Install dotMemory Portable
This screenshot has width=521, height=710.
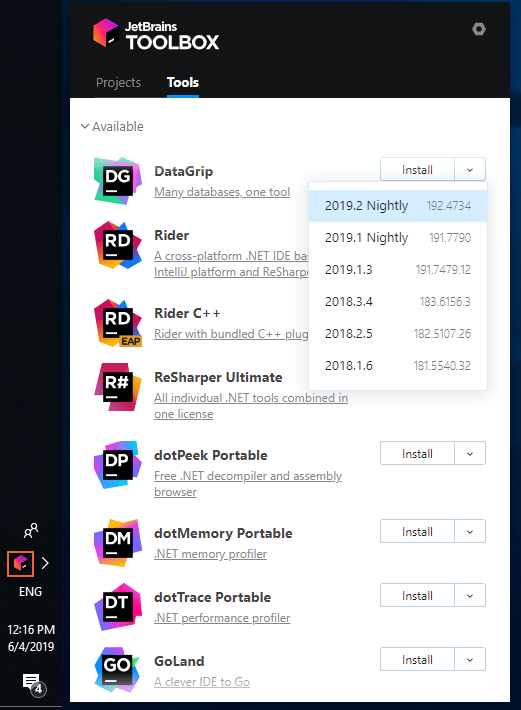pos(417,531)
